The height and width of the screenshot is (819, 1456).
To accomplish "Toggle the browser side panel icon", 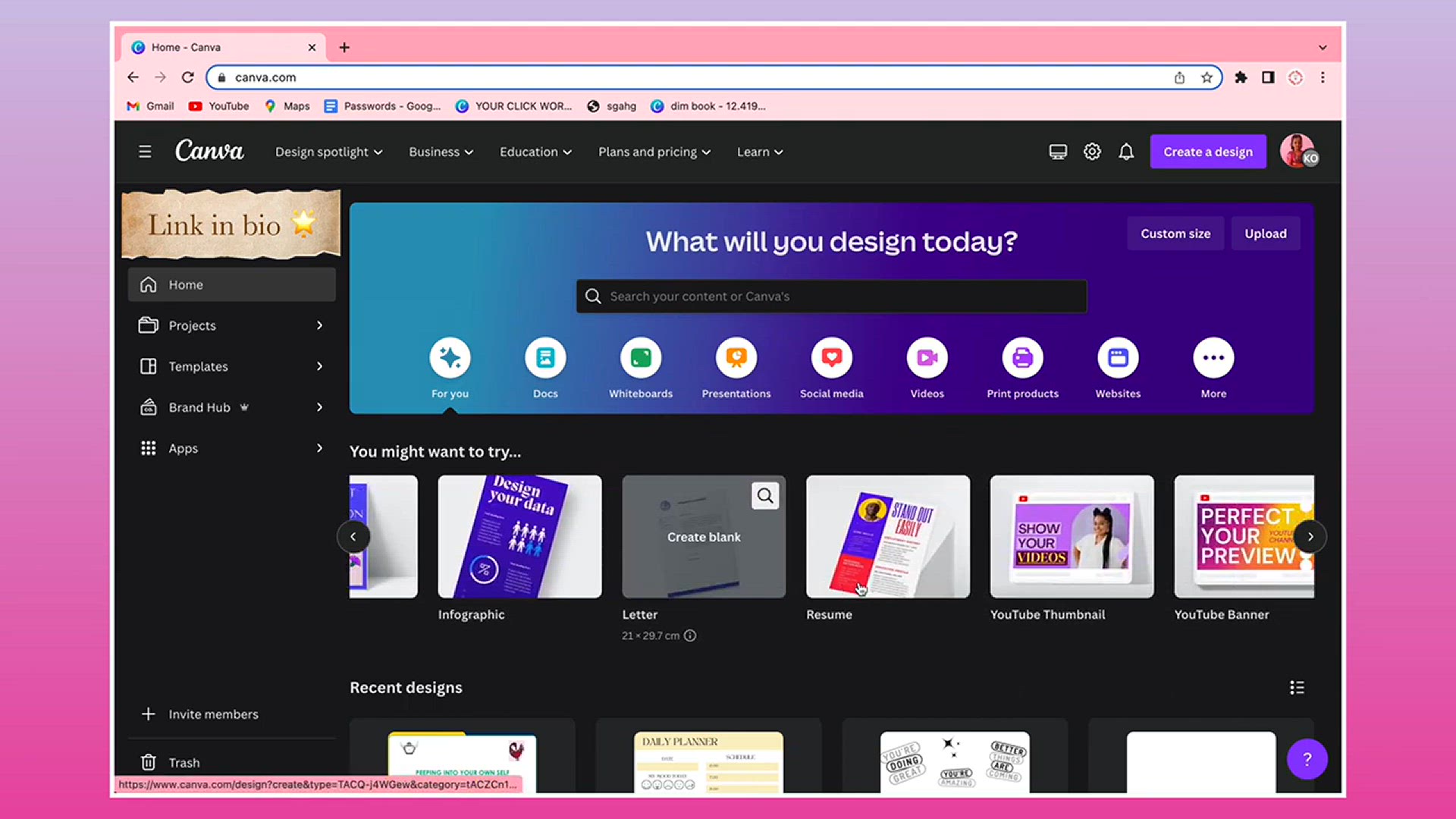I will 1268,77.
